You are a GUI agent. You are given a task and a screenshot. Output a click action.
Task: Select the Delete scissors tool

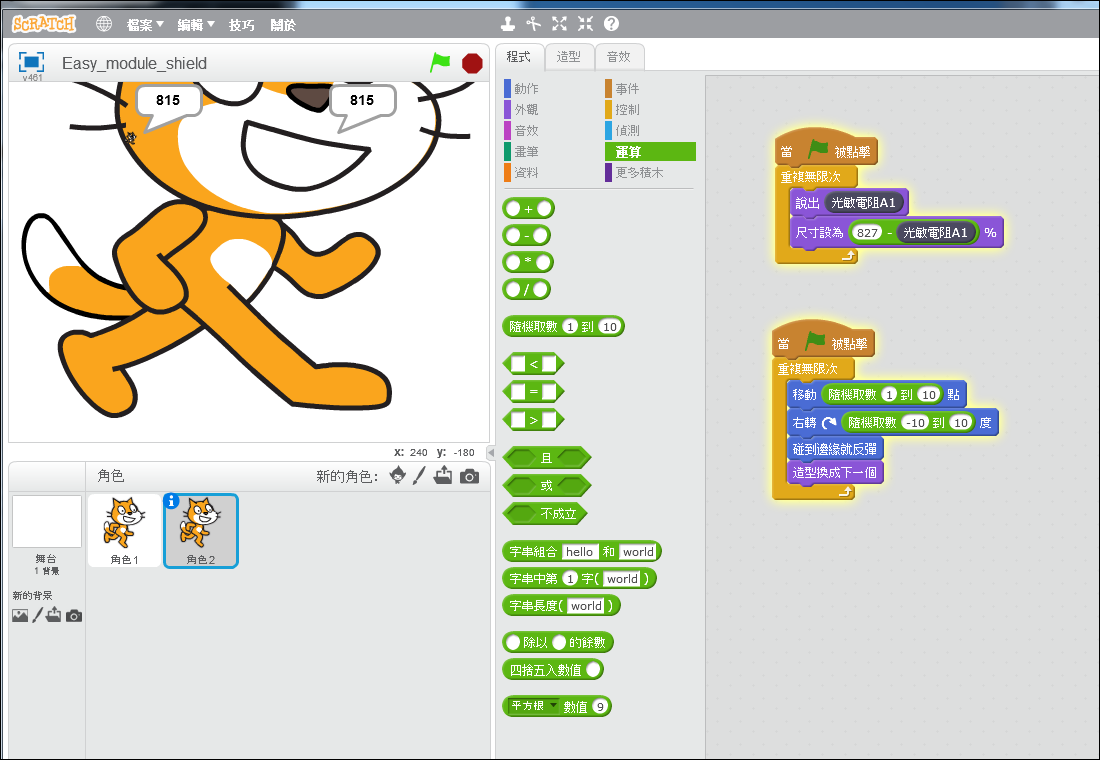point(534,24)
